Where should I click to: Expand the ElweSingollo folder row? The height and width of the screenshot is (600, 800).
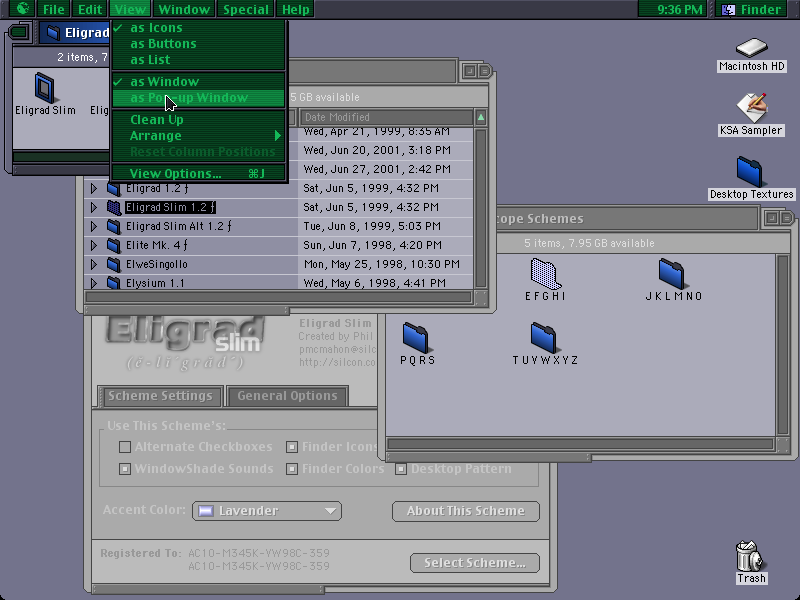coord(93,264)
